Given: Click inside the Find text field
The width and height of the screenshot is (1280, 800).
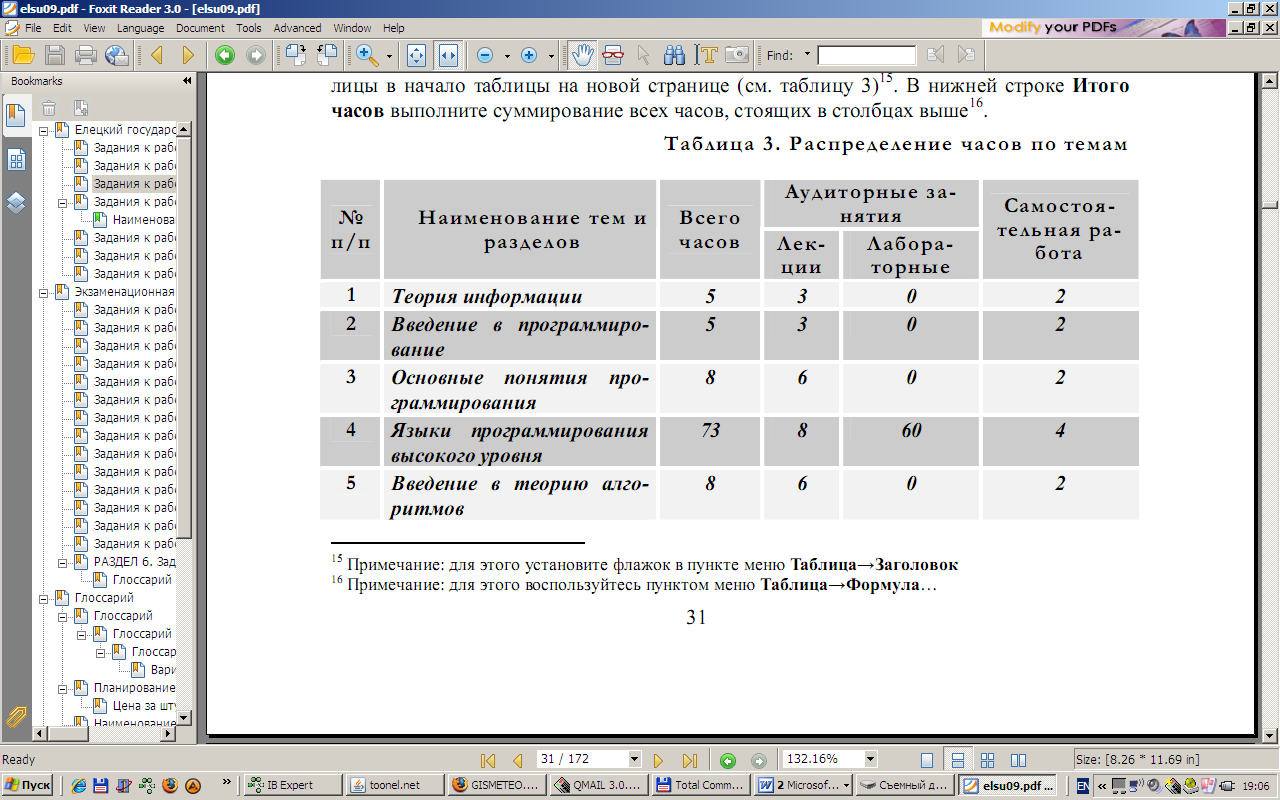Looking at the screenshot, I should tap(866, 55).
